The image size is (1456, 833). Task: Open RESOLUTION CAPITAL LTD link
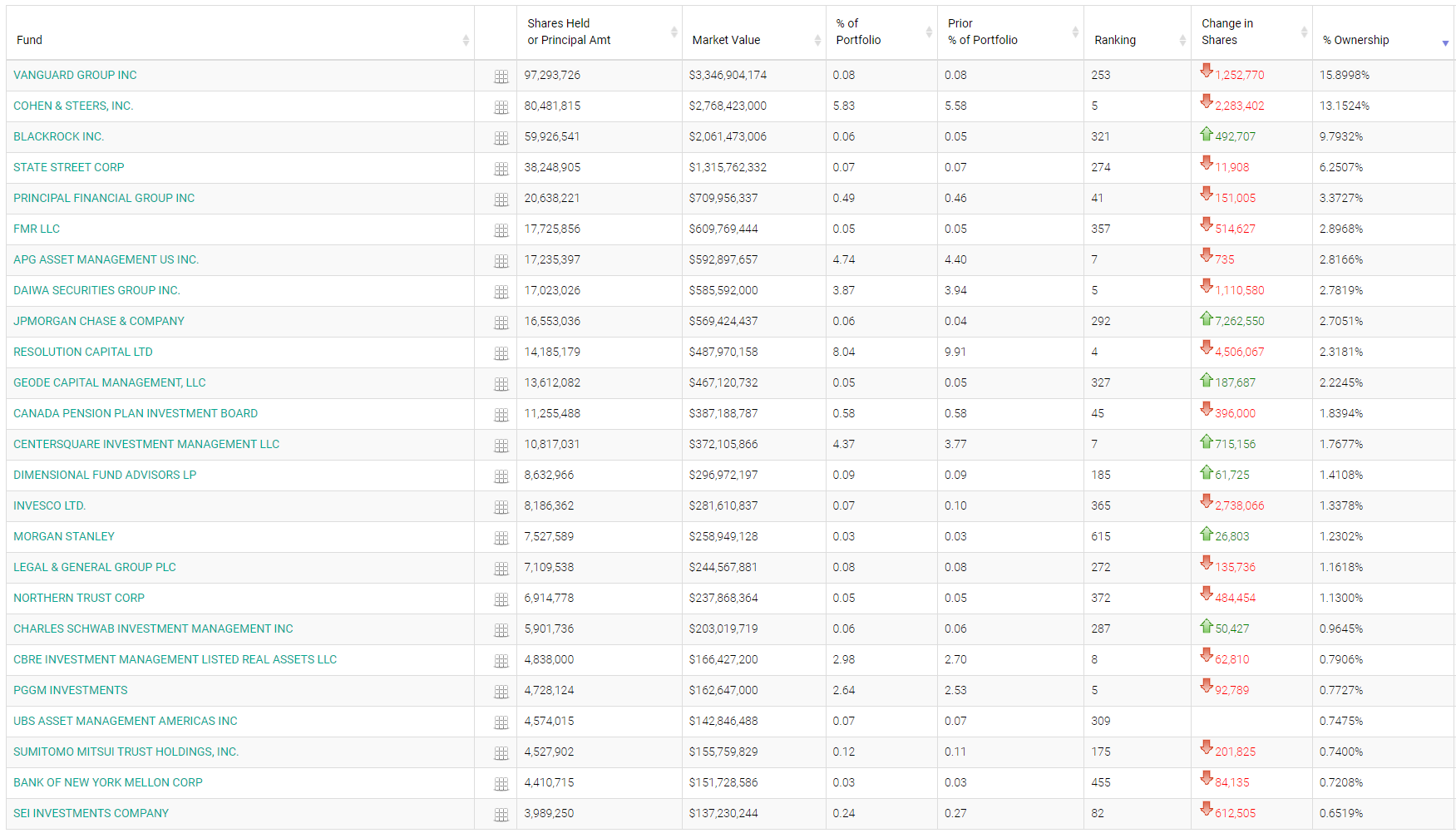point(83,352)
